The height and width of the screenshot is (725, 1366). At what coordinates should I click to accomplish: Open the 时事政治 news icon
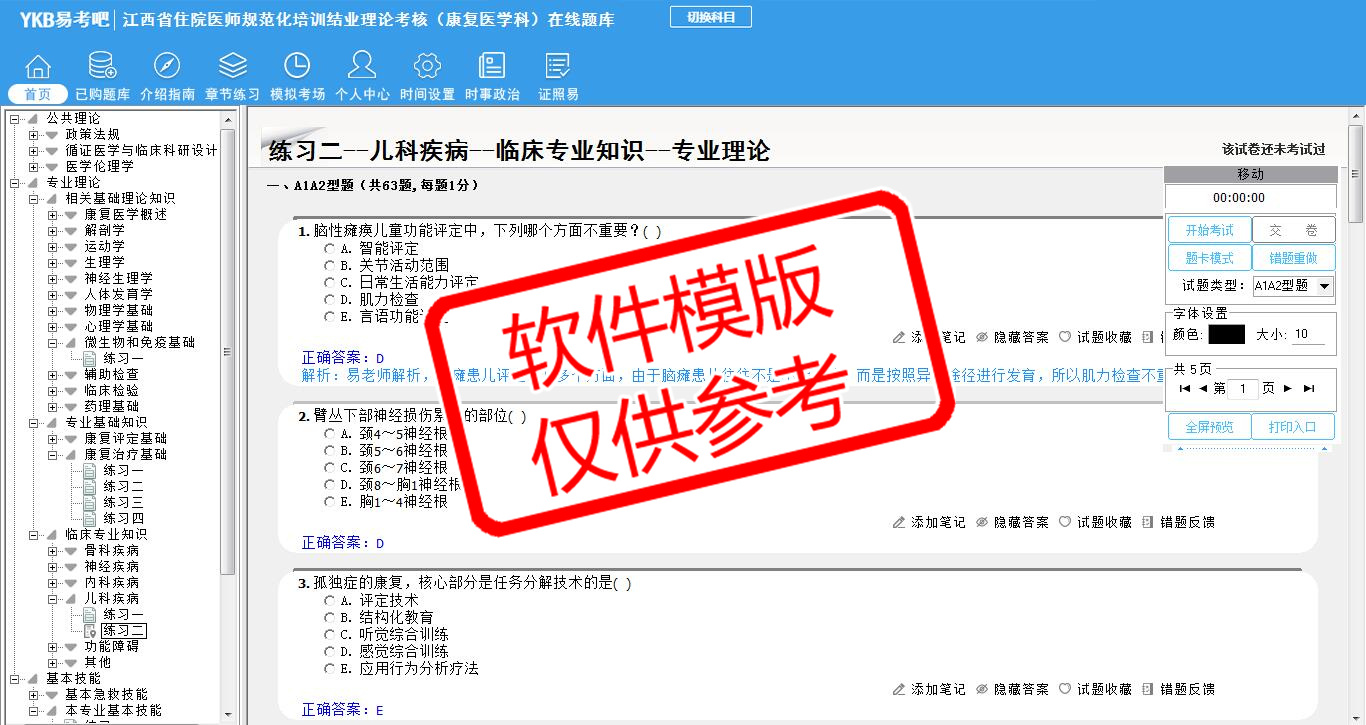pyautogui.click(x=492, y=67)
